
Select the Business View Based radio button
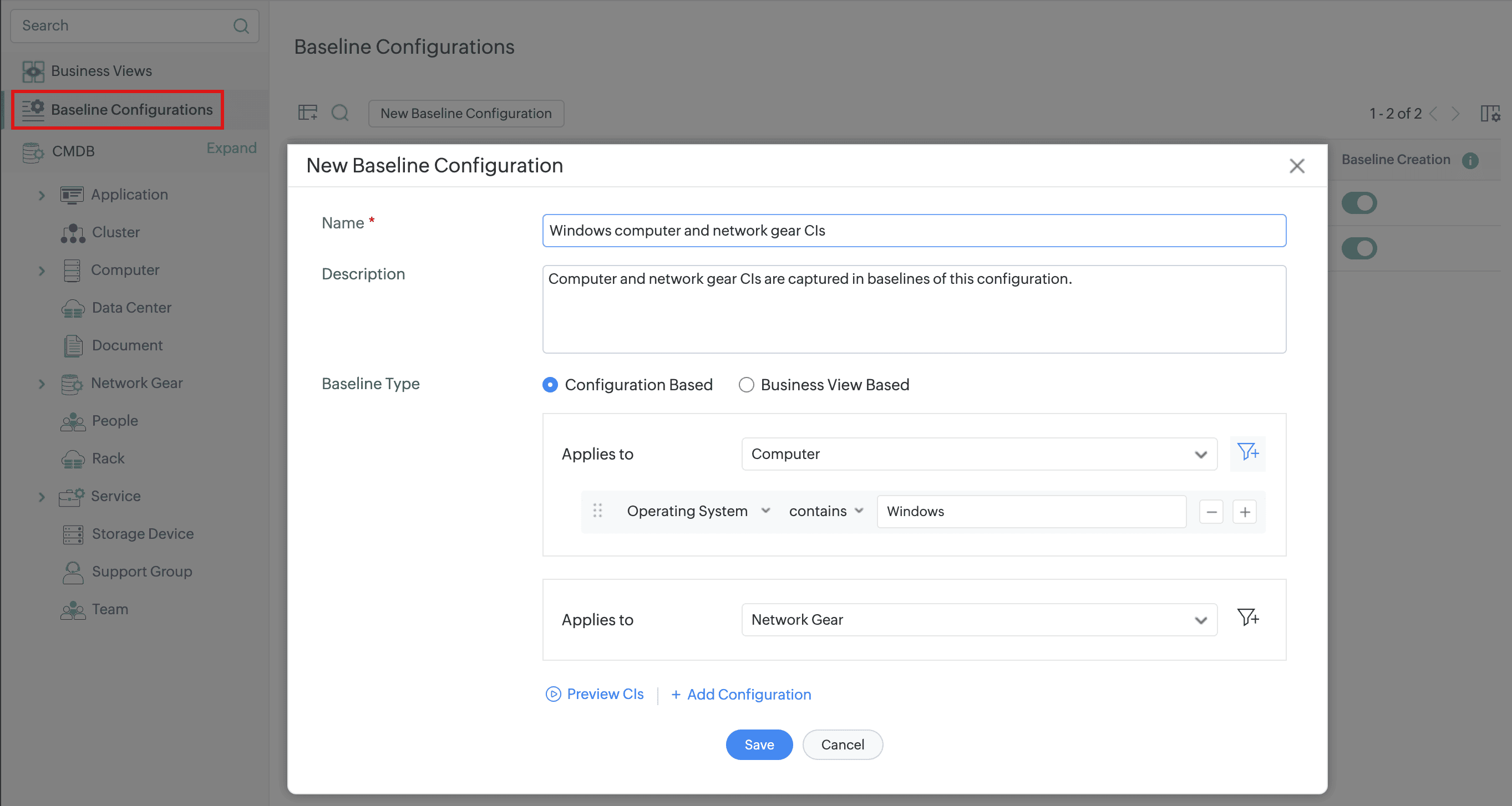[x=746, y=385]
